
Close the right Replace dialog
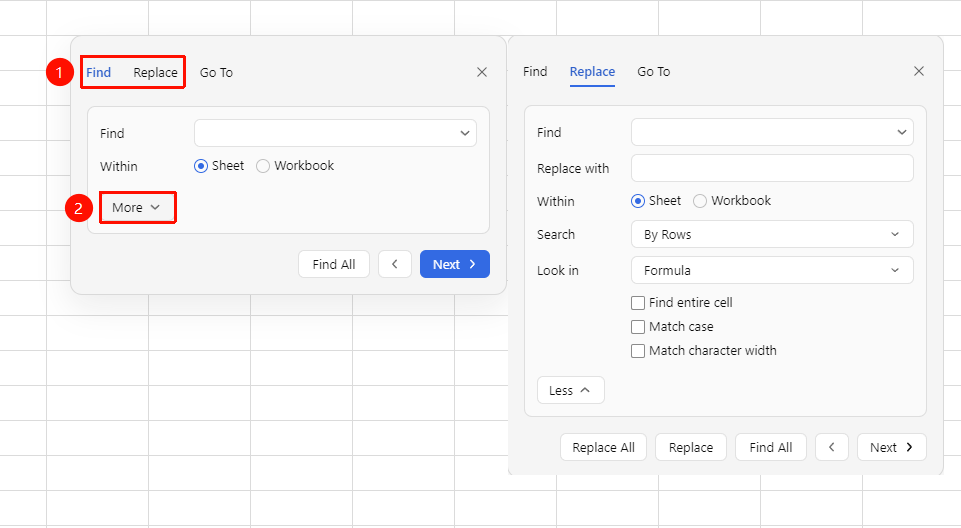point(919,71)
